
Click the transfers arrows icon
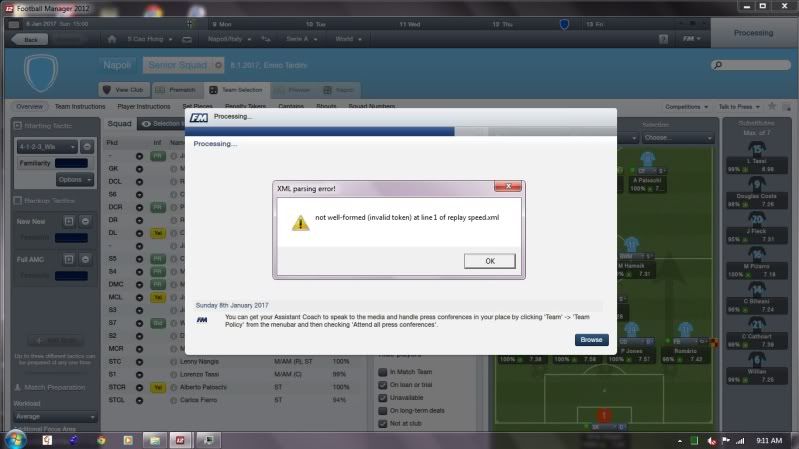click(x=266, y=39)
